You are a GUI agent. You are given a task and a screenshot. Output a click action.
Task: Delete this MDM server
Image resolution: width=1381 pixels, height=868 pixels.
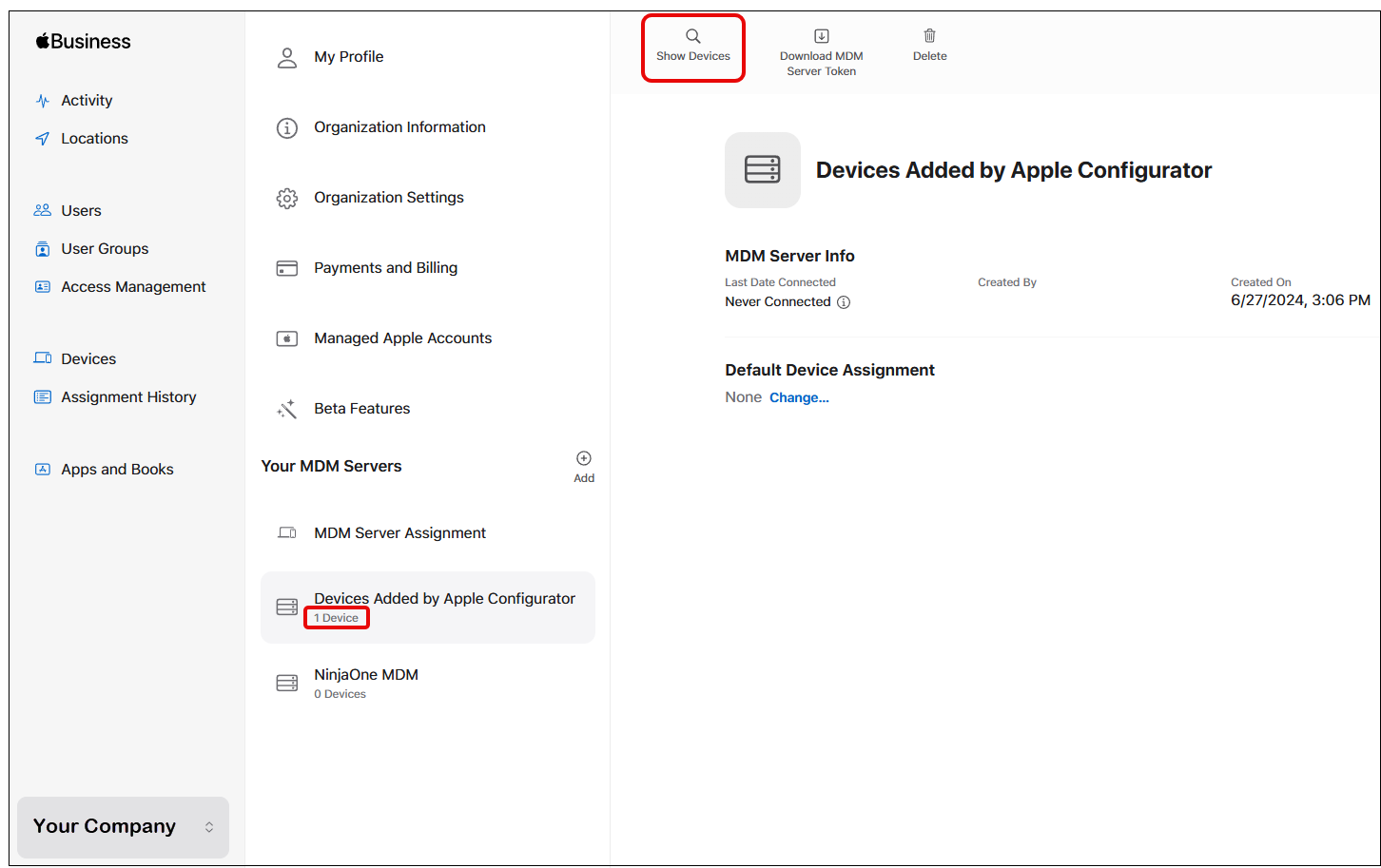pos(929,43)
